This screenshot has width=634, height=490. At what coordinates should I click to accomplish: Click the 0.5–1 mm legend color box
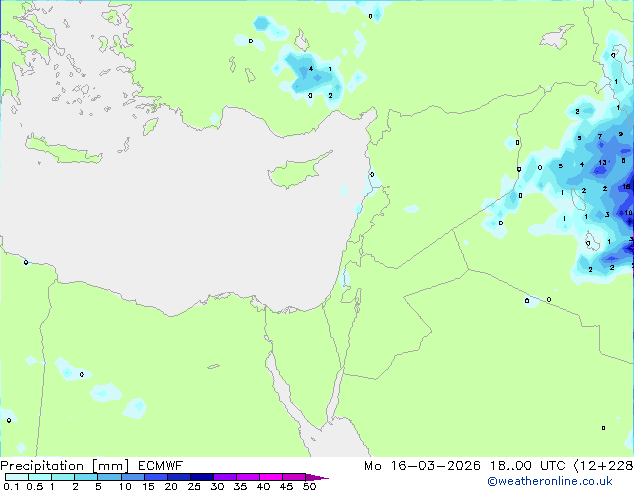(40, 477)
